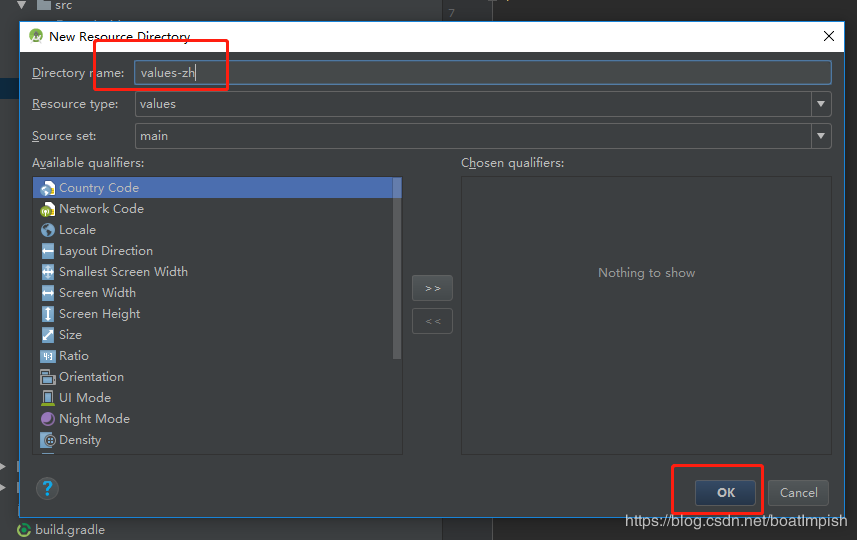Select the UI Mode qualifier row
The height and width of the screenshot is (540, 857).
213,398
